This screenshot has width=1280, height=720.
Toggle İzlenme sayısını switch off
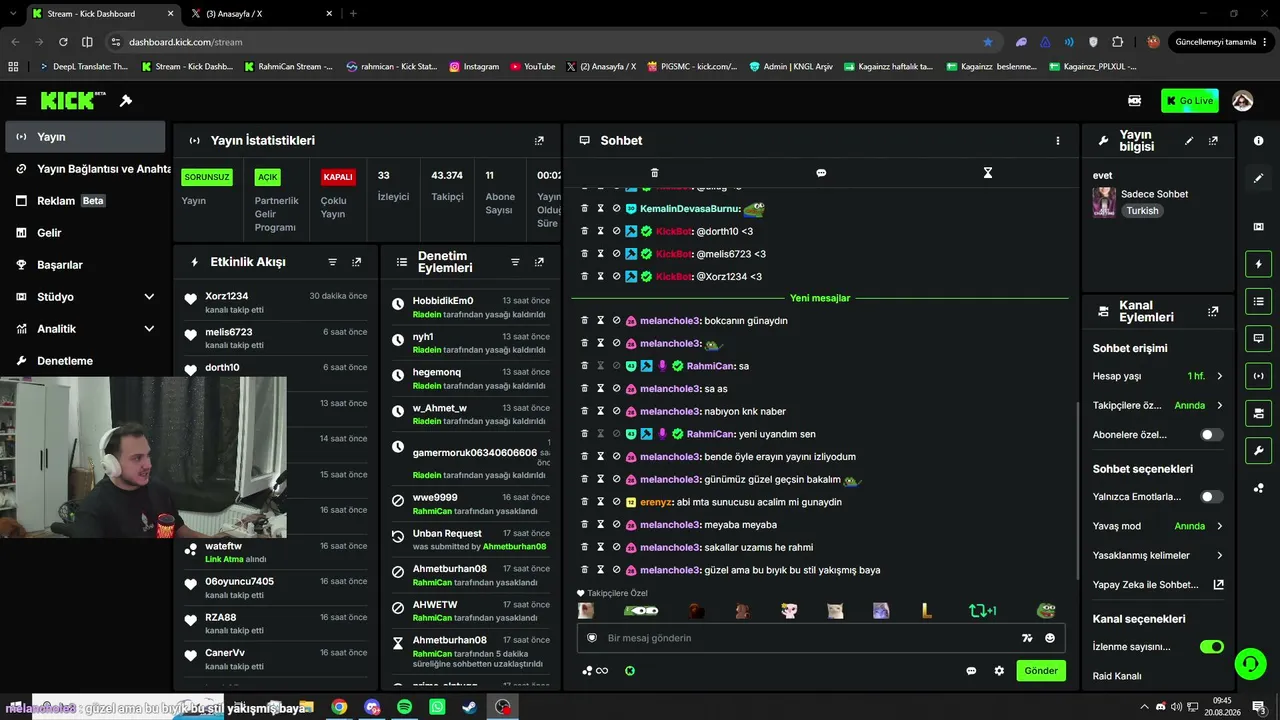click(x=1211, y=647)
